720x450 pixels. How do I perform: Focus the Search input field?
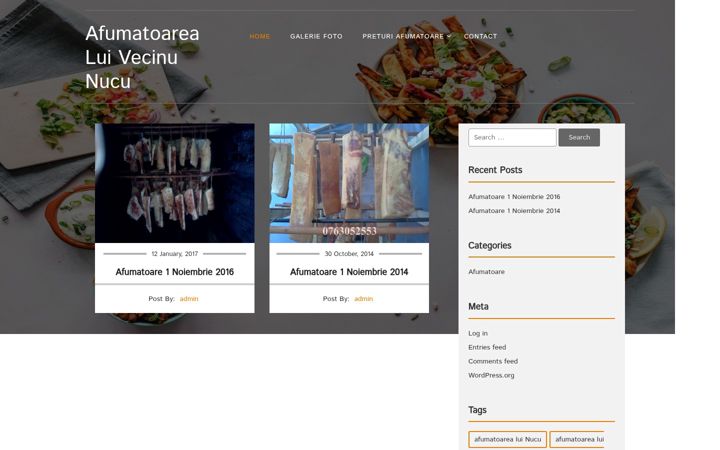click(x=512, y=137)
